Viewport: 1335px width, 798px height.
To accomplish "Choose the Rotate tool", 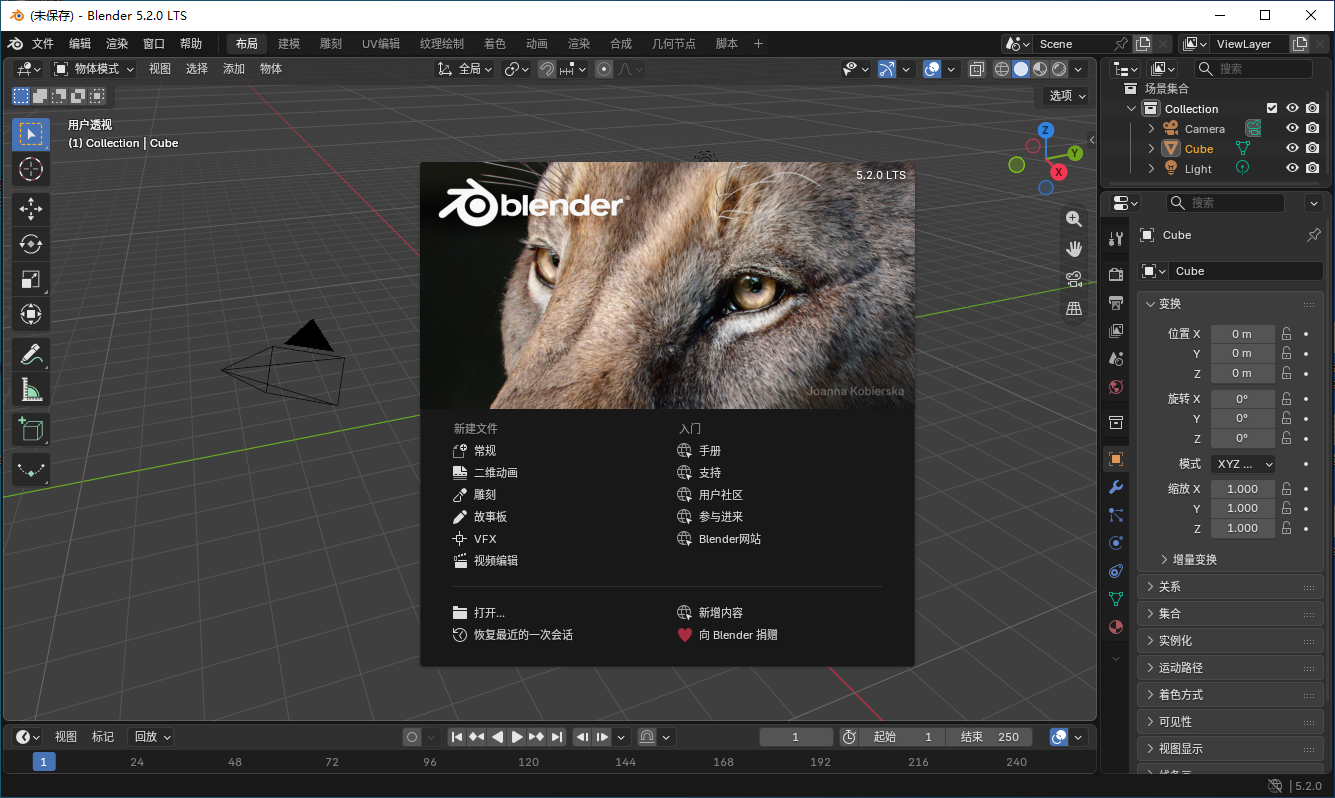I will point(31,244).
